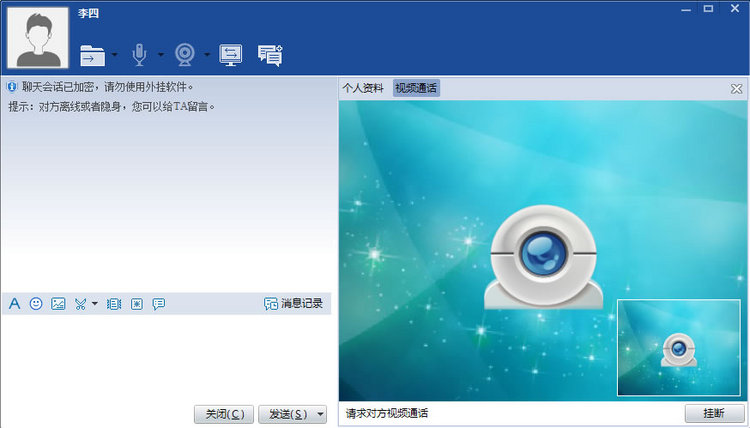The width and height of the screenshot is (750, 428).
Task: Click the contact name 李四
Action: click(x=88, y=13)
